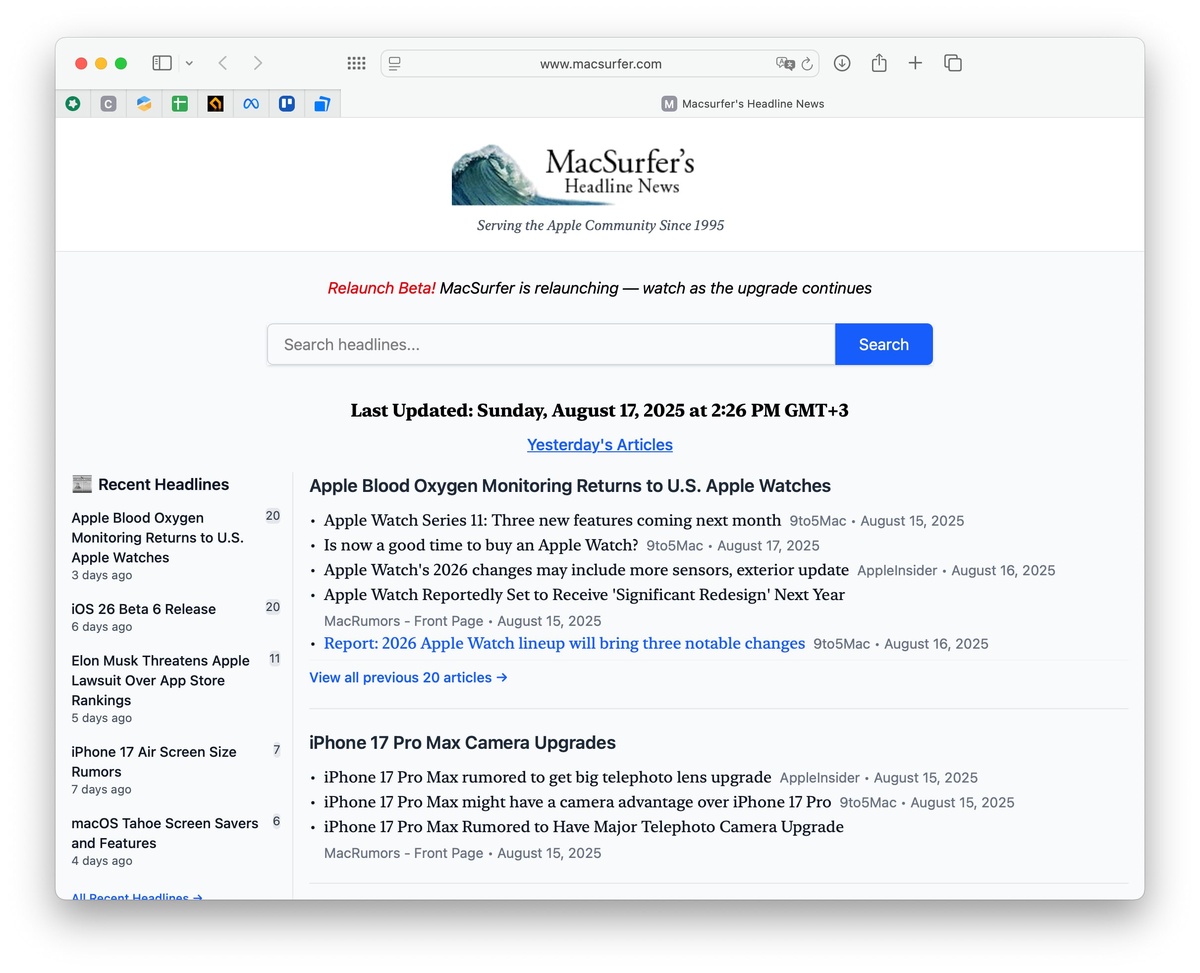The image size is (1200, 973).
Task: Reload the page with the refresh icon
Action: pos(807,64)
